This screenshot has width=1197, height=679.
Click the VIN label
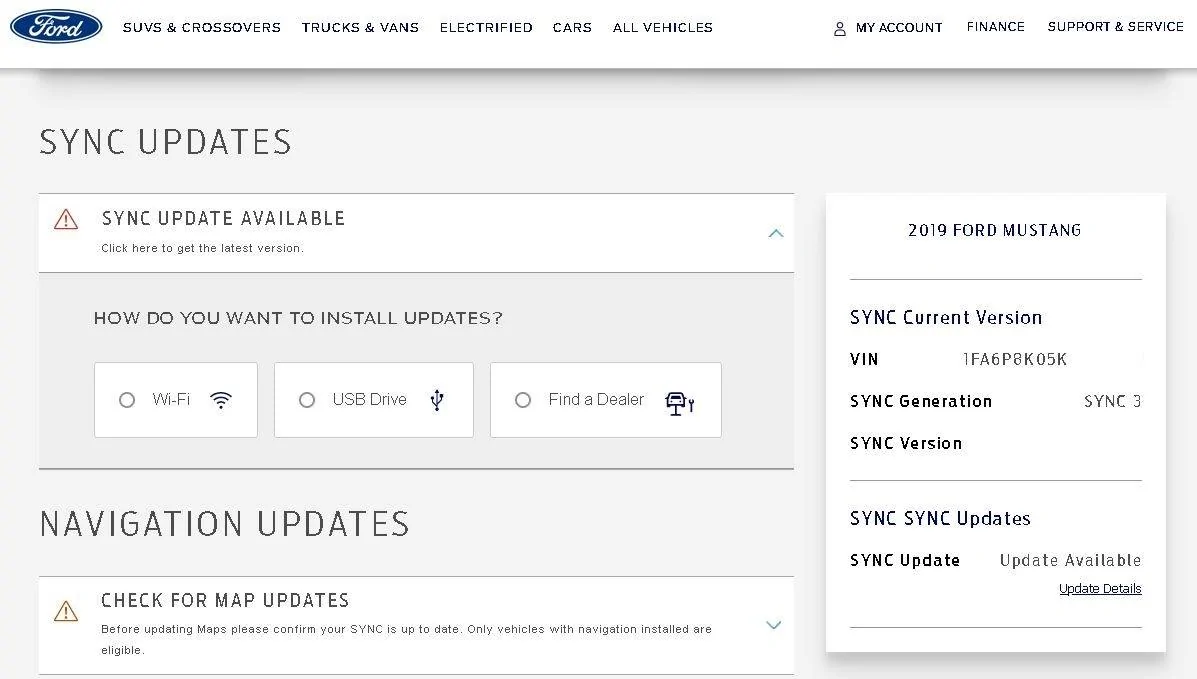(864, 359)
